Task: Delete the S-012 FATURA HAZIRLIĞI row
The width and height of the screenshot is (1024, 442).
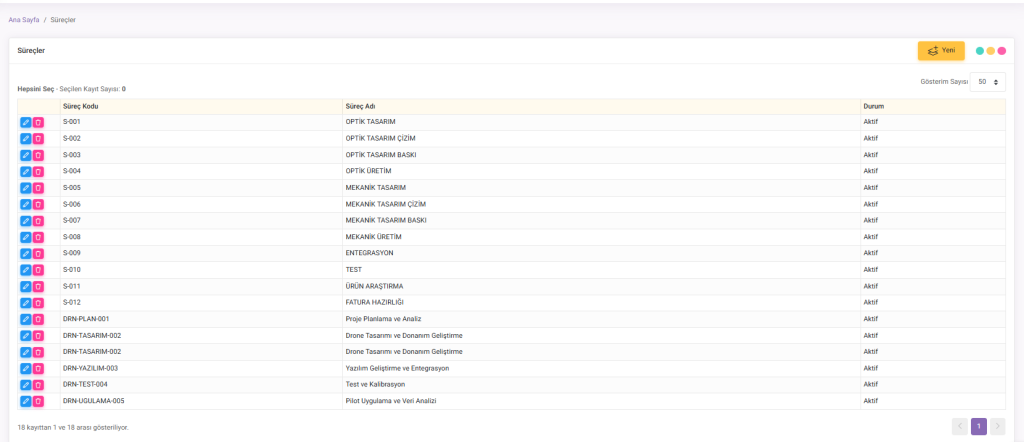Action: click(x=38, y=302)
